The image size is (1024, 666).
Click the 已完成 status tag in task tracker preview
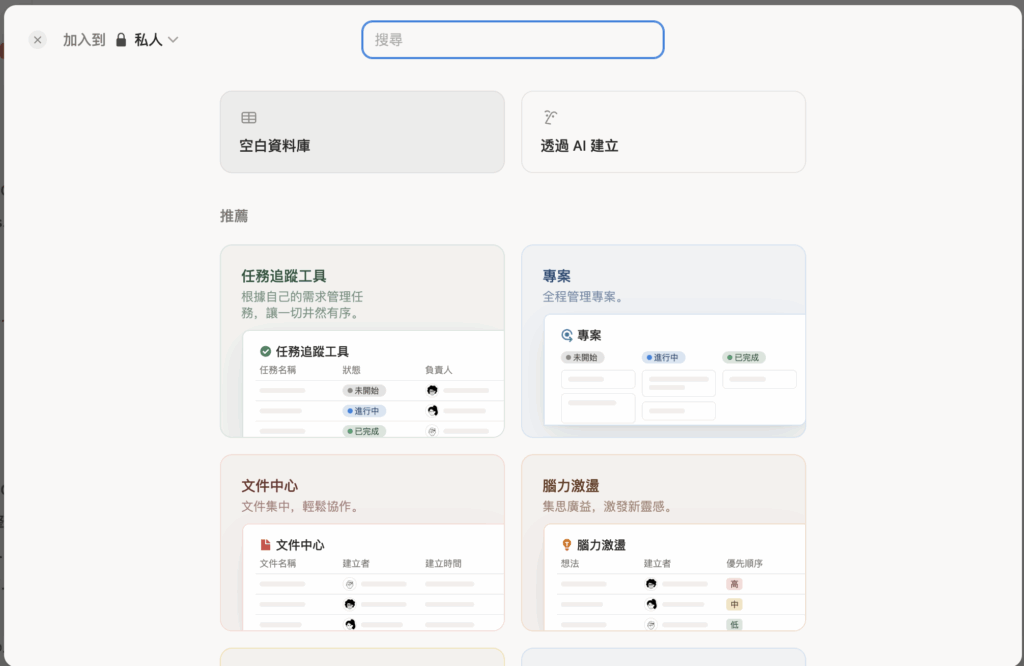[364, 431]
